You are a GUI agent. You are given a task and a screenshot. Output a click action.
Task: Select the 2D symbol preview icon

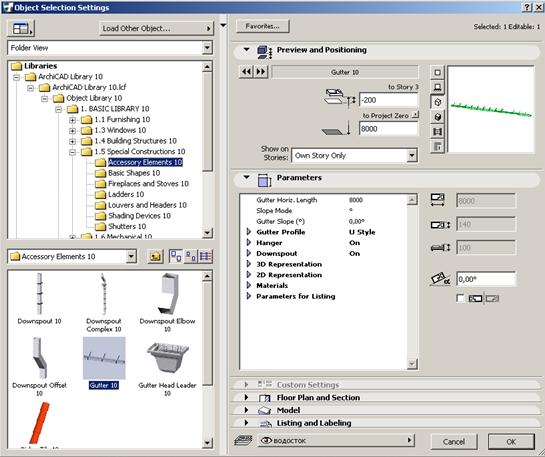[x=438, y=73]
